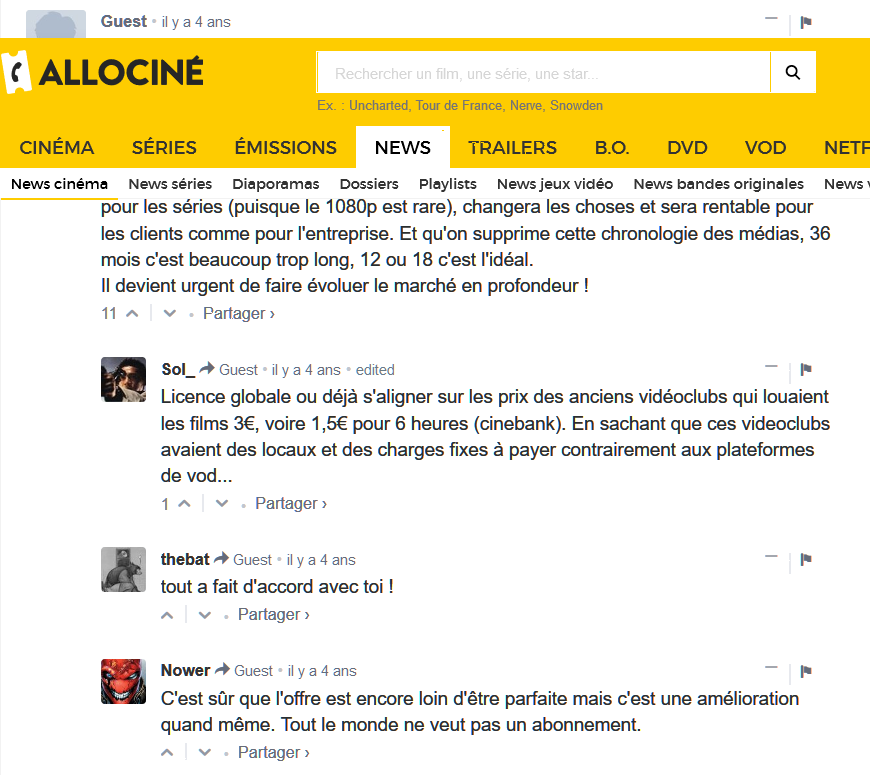Open the Partager menu under Nower's comment
Image resolution: width=870 pixels, height=775 pixels.
click(273, 752)
